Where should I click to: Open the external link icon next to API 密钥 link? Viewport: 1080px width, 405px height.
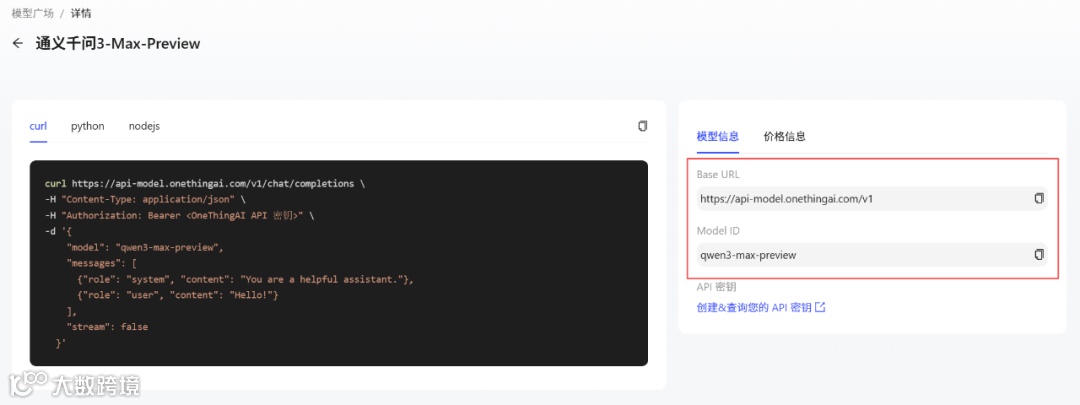[820, 307]
